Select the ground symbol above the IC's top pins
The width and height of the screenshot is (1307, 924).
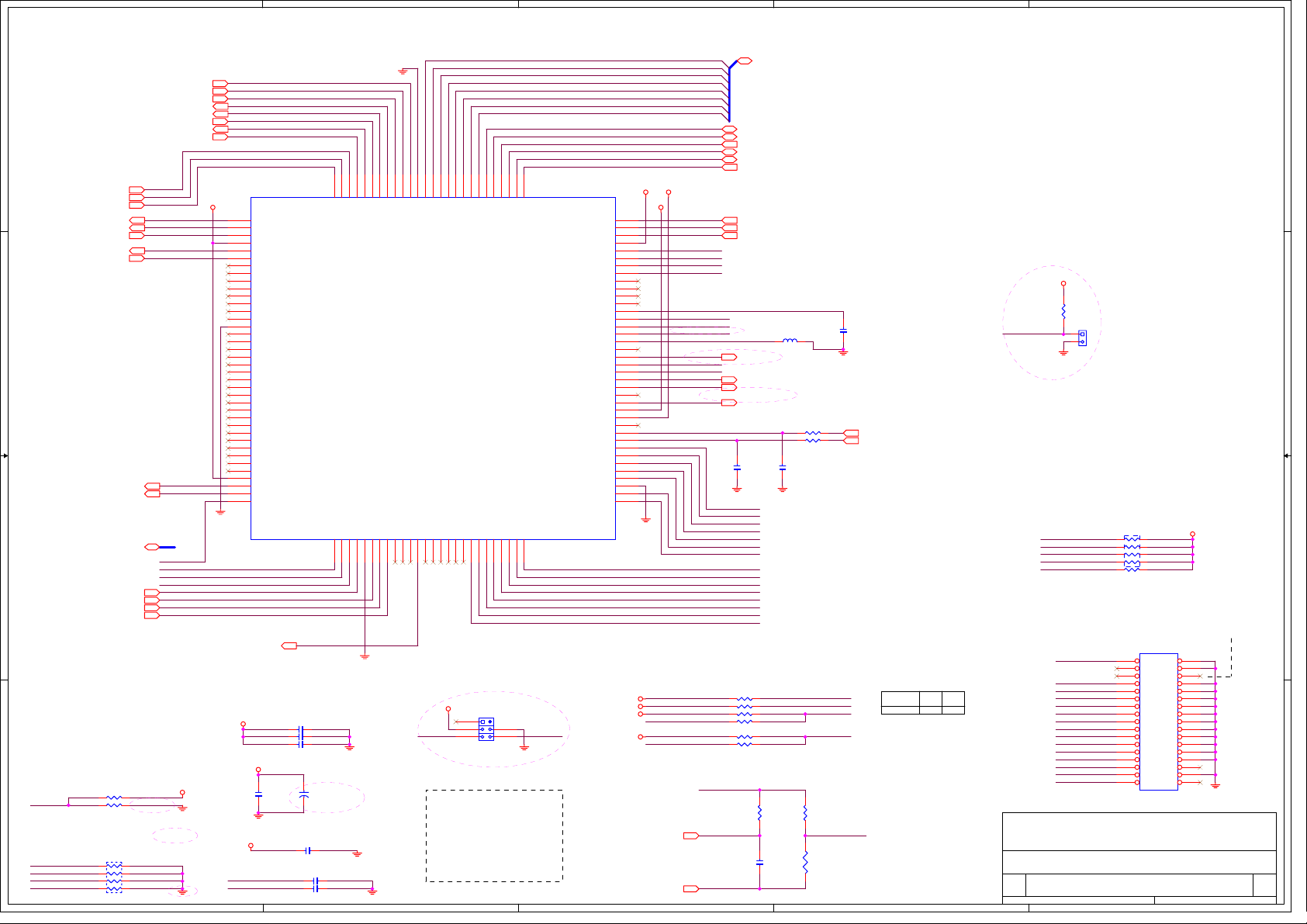pyautogui.click(x=403, y=71)
